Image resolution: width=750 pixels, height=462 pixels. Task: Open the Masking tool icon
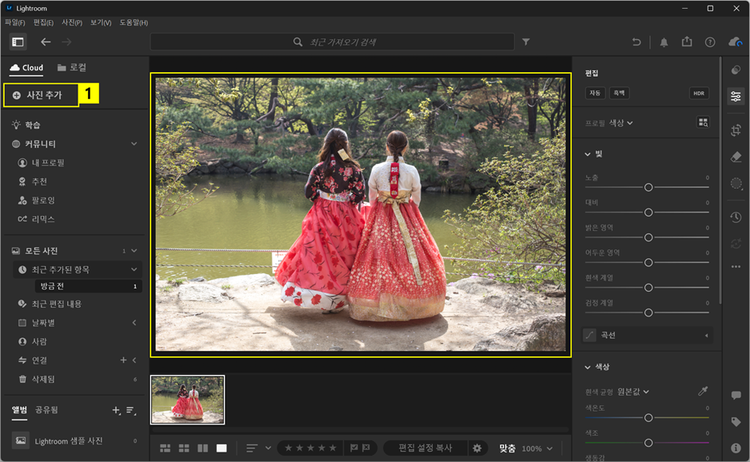tap(736, 184)
